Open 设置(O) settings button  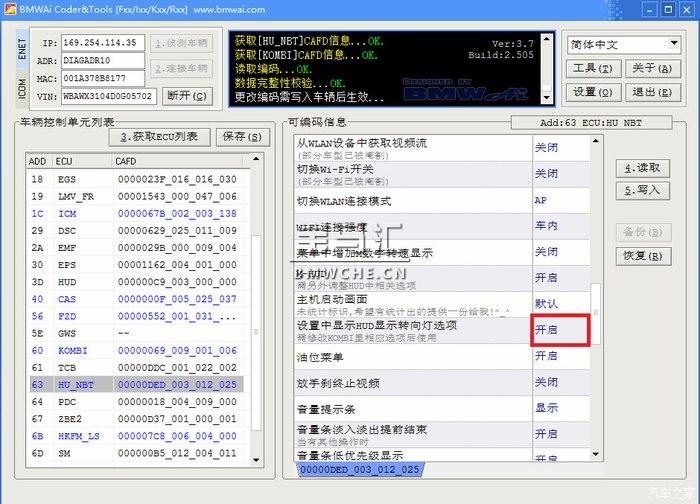[x=594, y=92]
